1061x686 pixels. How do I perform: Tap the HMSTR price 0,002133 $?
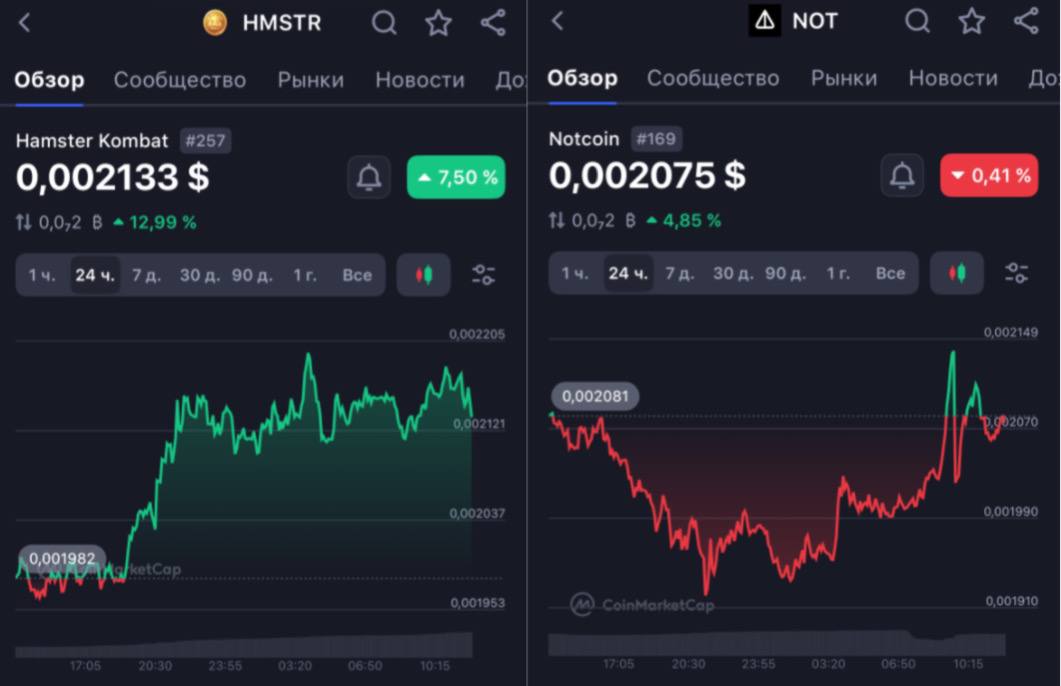click(x=113, y=178)
